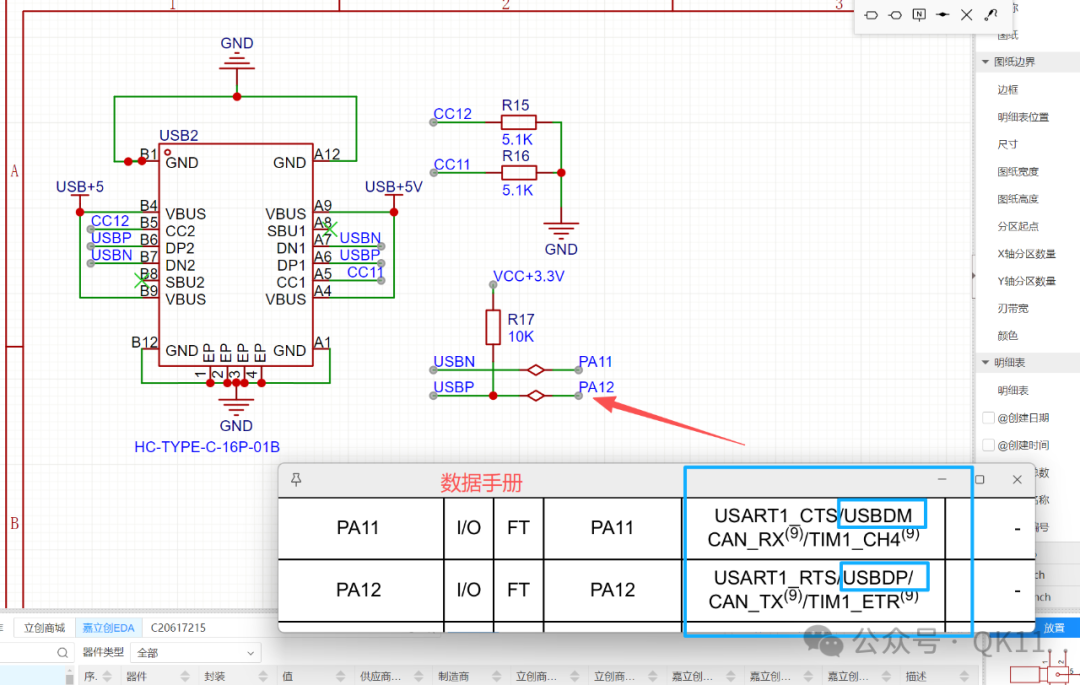
Task: Click CC11 label next to R16
Action: click(x=452, y=165)
